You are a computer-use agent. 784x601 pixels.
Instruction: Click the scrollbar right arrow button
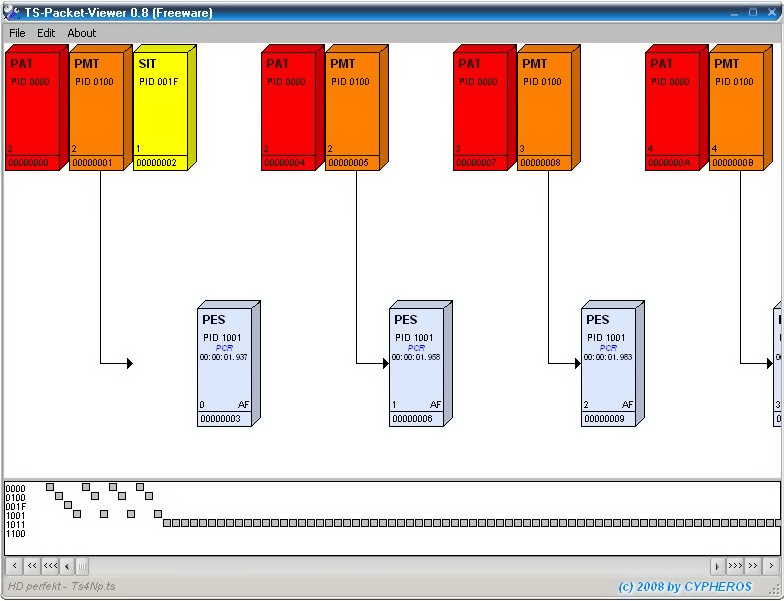point(718,566)
